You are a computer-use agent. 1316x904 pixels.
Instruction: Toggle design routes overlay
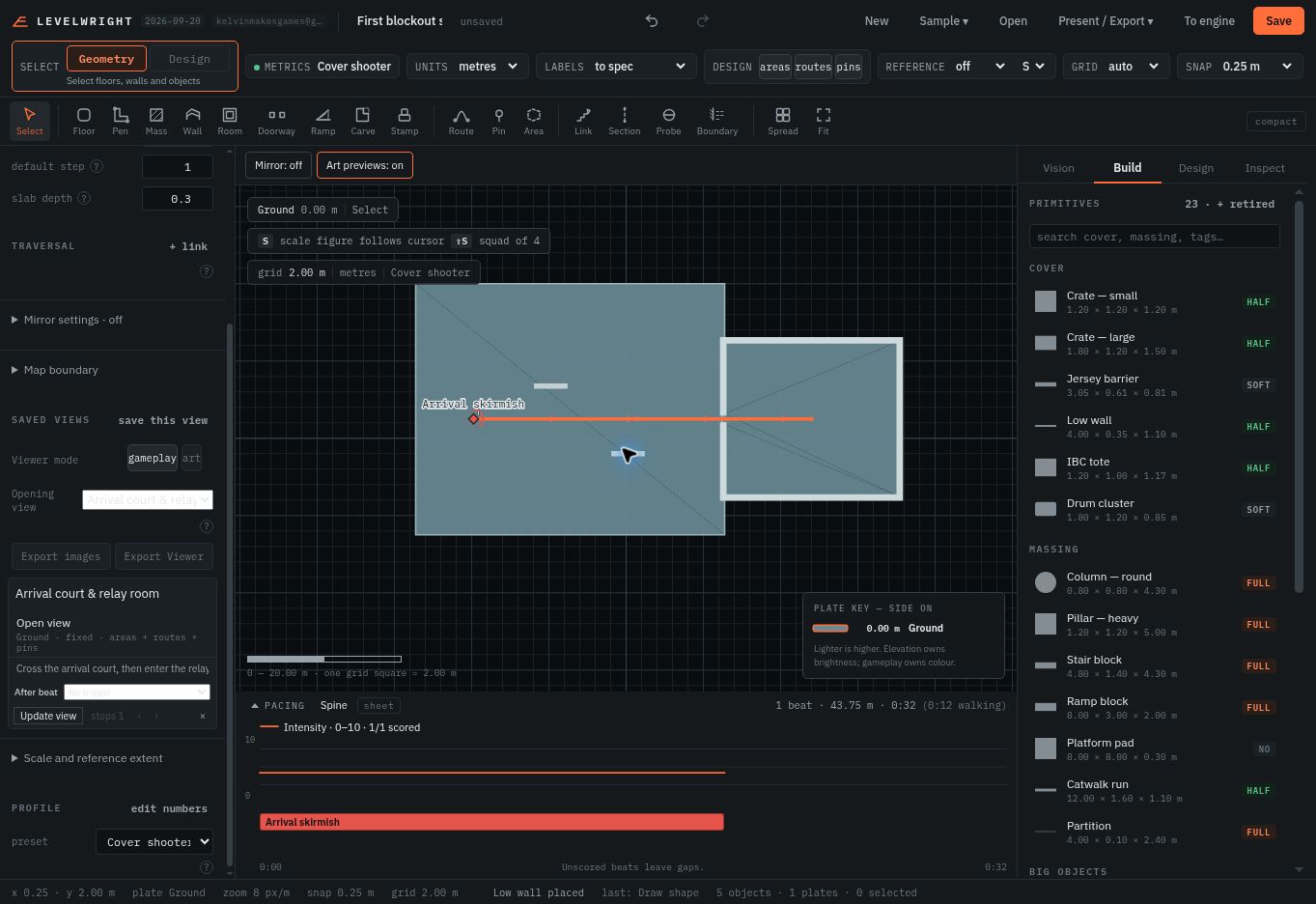(813, 67)
